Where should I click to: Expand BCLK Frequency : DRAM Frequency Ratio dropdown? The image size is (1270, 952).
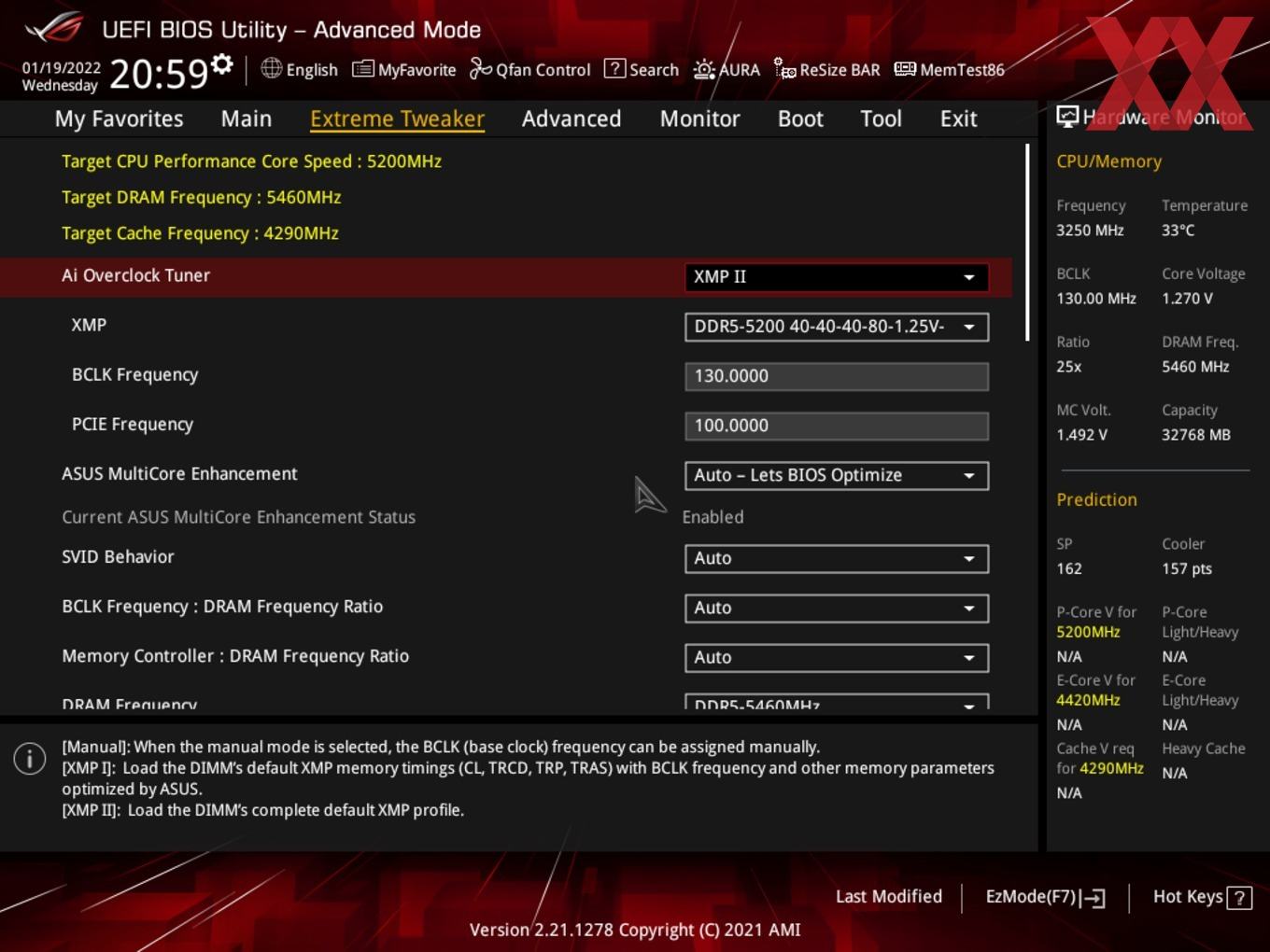[836, 608]
